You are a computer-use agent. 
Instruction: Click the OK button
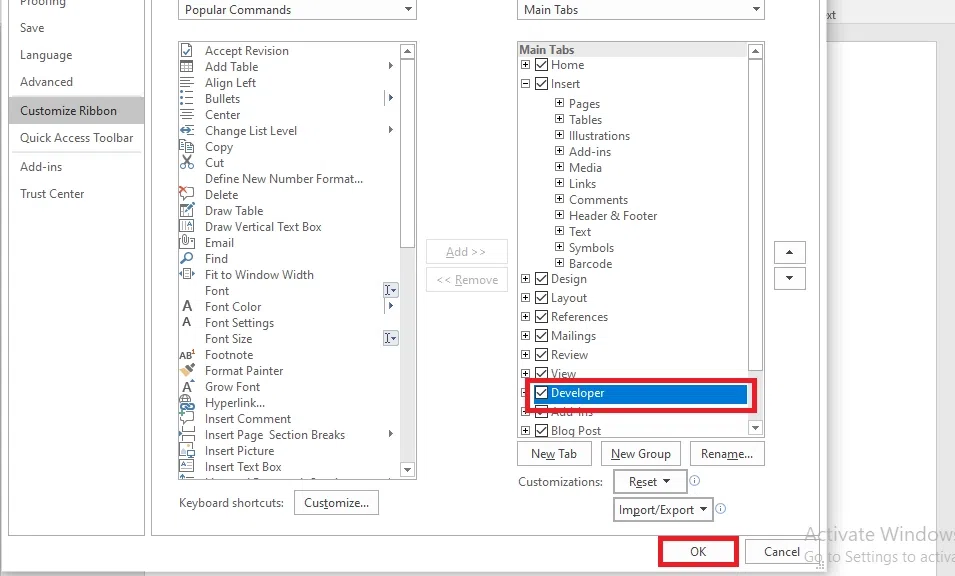[x=698, y=552]
